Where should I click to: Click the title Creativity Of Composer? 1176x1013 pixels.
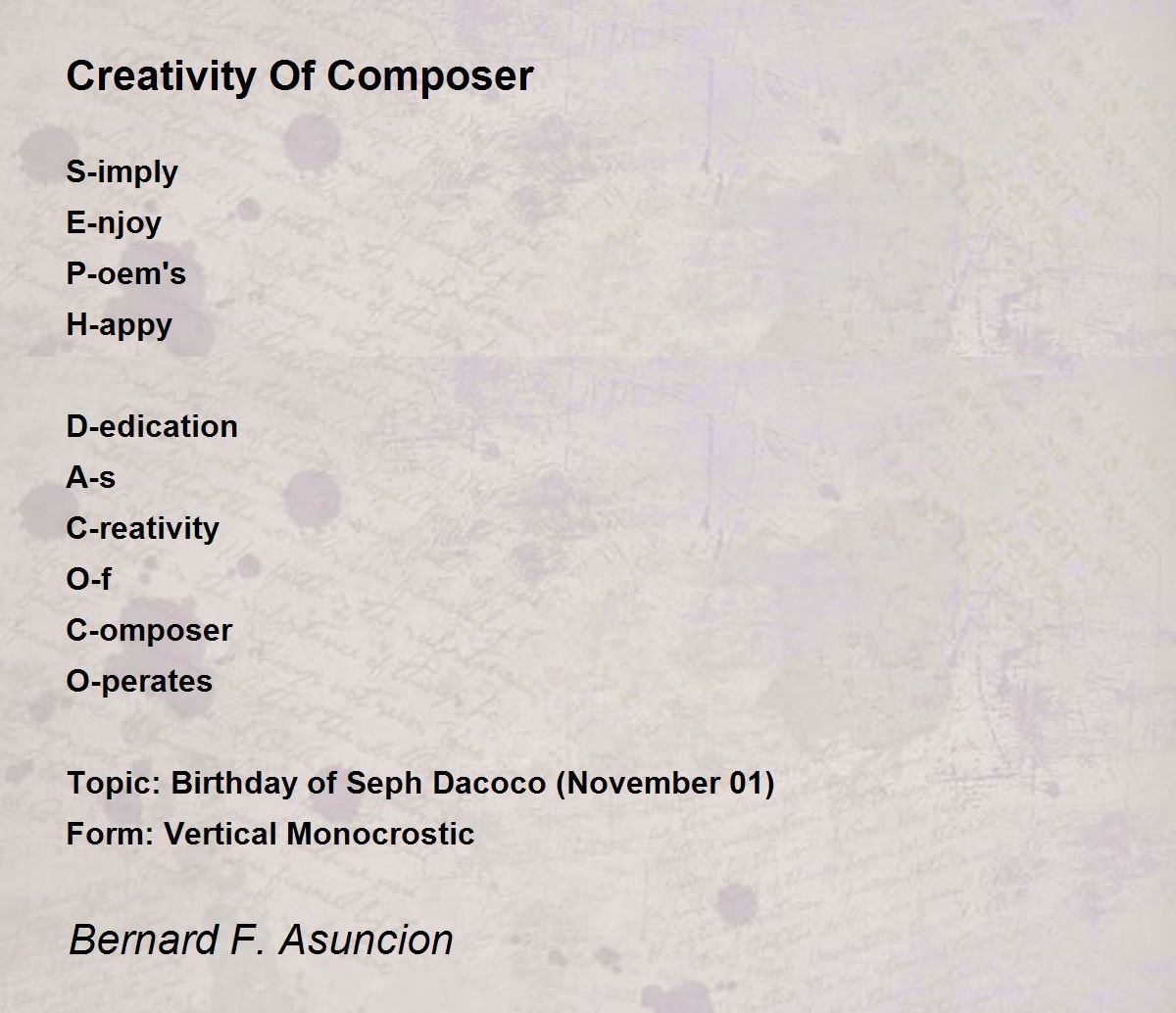pyautogui.click(x=300, y=75)
